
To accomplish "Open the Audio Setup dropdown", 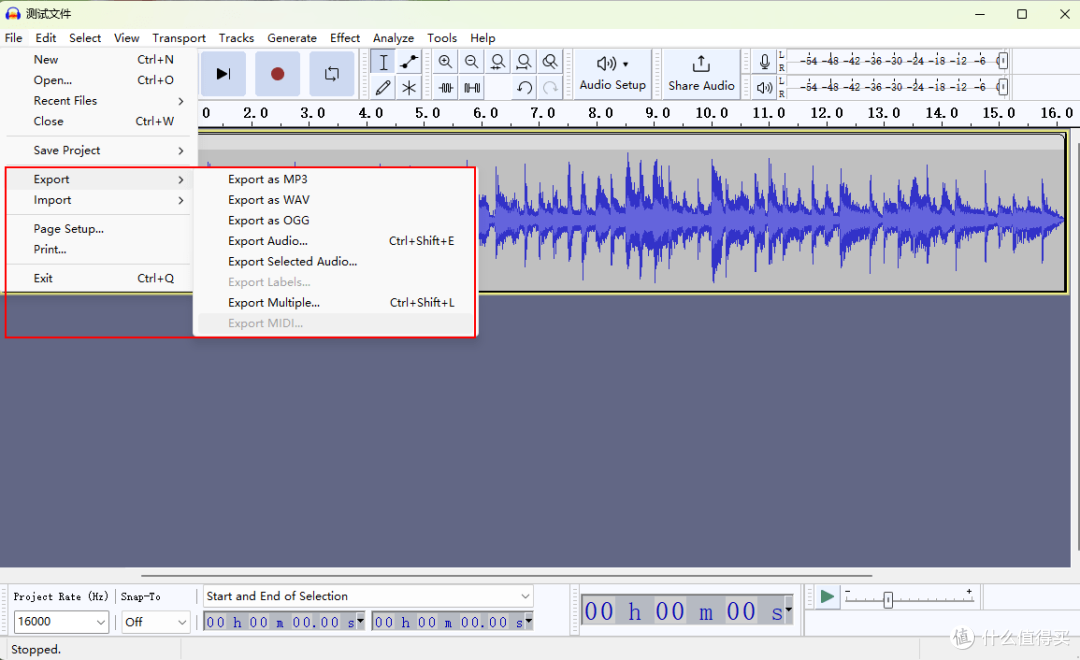I will click(x=612, y=74).
